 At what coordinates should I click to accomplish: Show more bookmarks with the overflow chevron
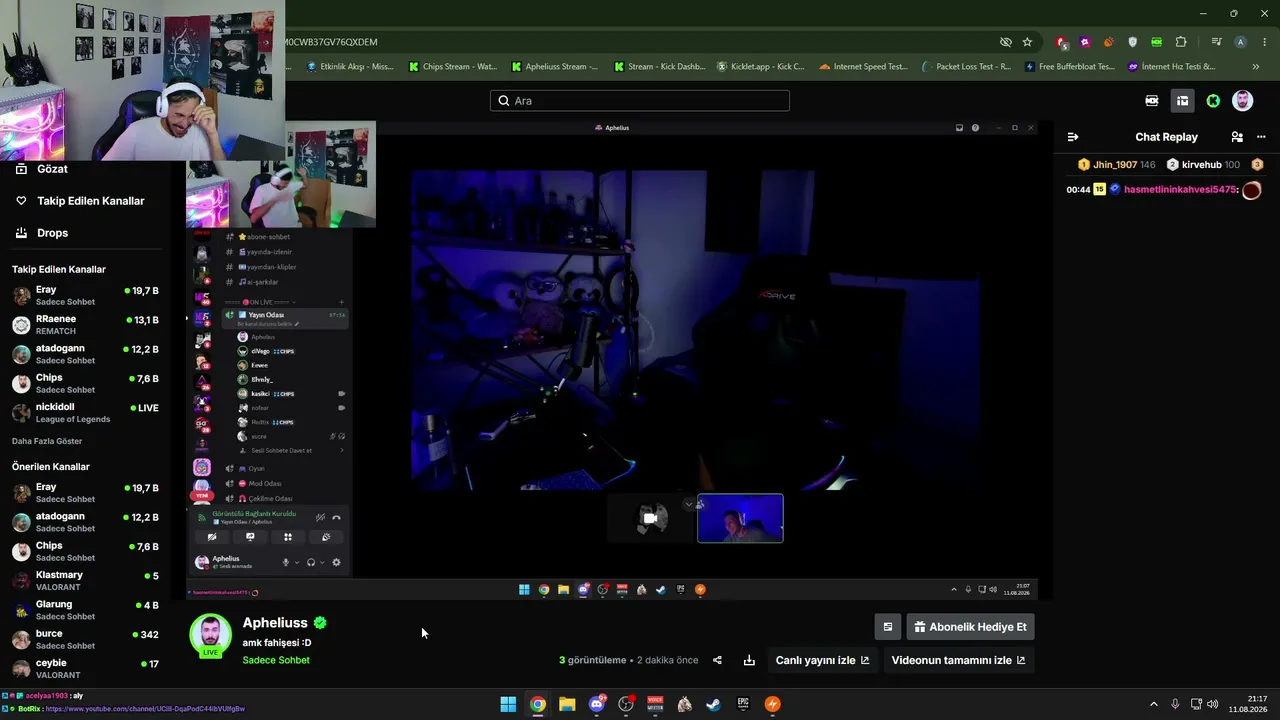click(x=1256, y=67)
